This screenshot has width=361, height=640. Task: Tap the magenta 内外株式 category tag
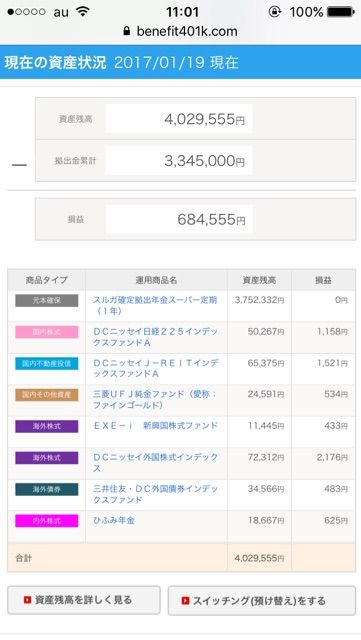[47, 521]
